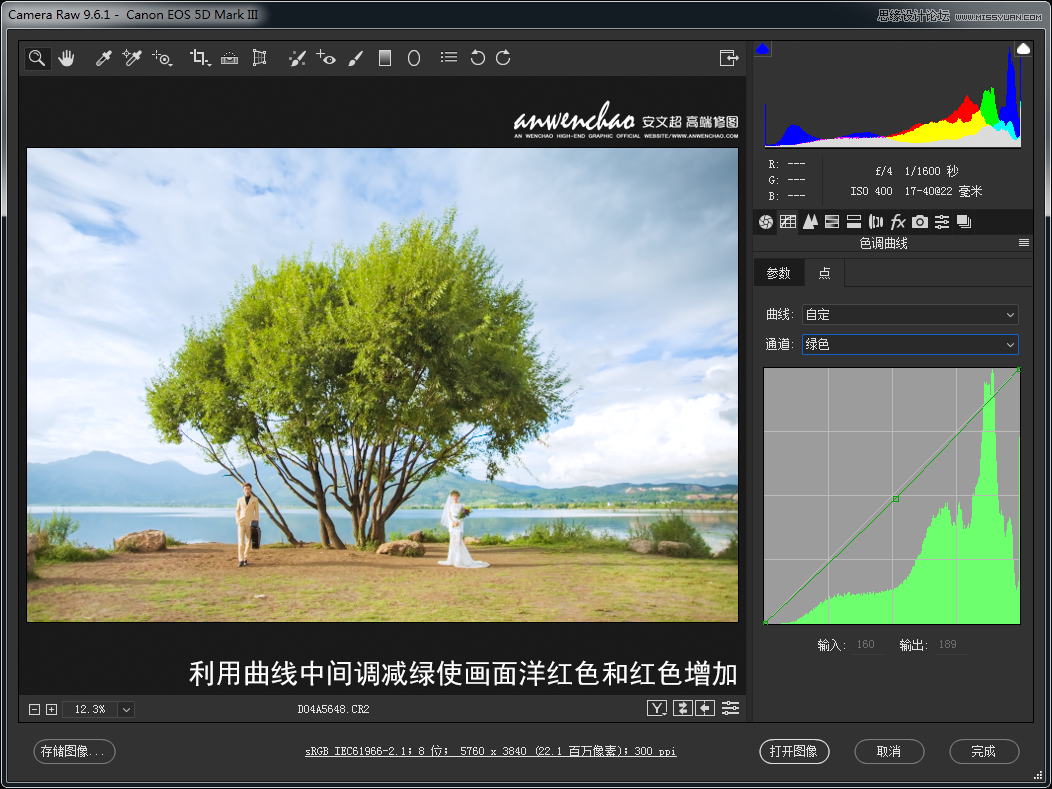This screenshot has height=789, width=1052.
Task: Select the Adjustment Brush tool
Action: (x=356, y=58)
